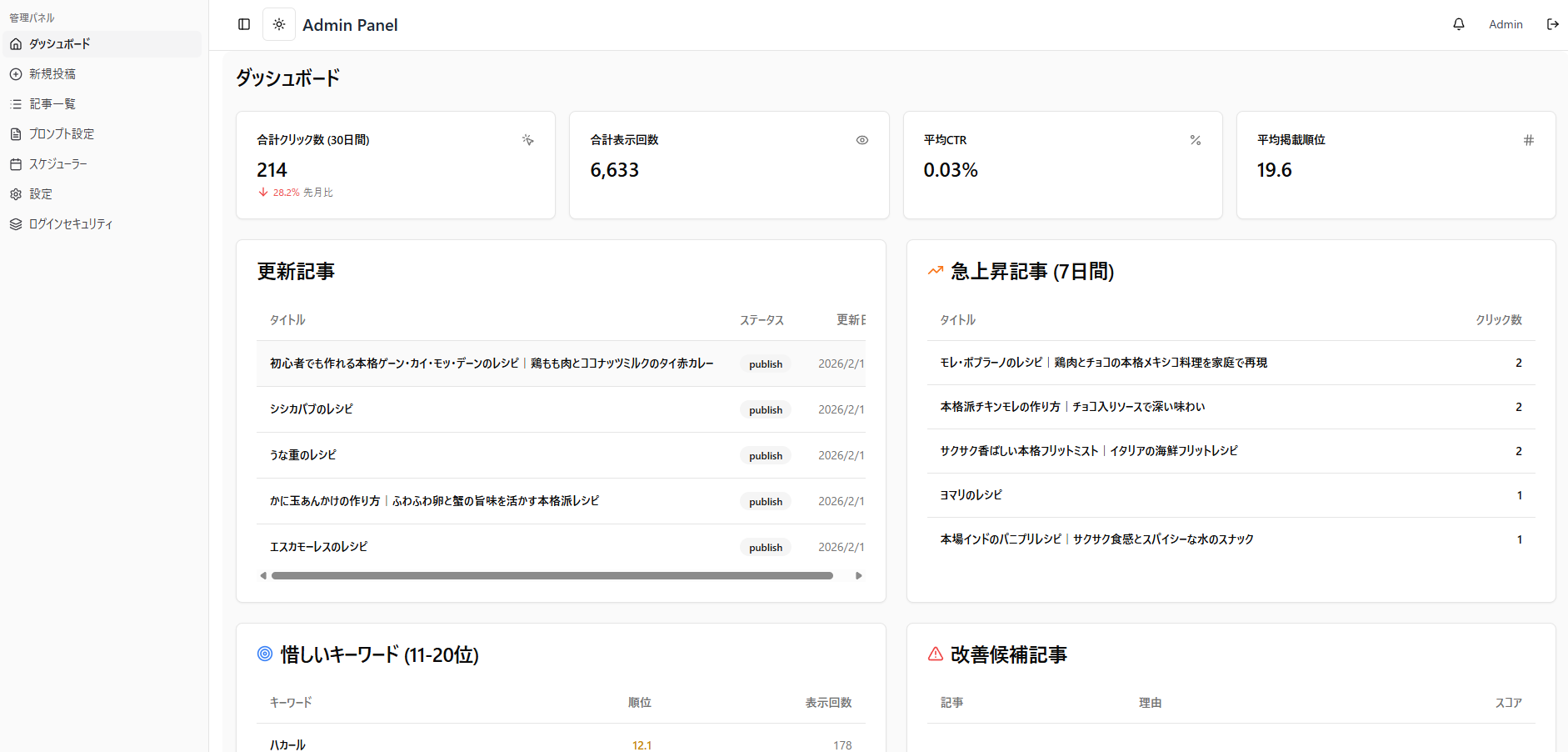Click the Admin user label
The image size is (1568, 752).
[1505, 24]
